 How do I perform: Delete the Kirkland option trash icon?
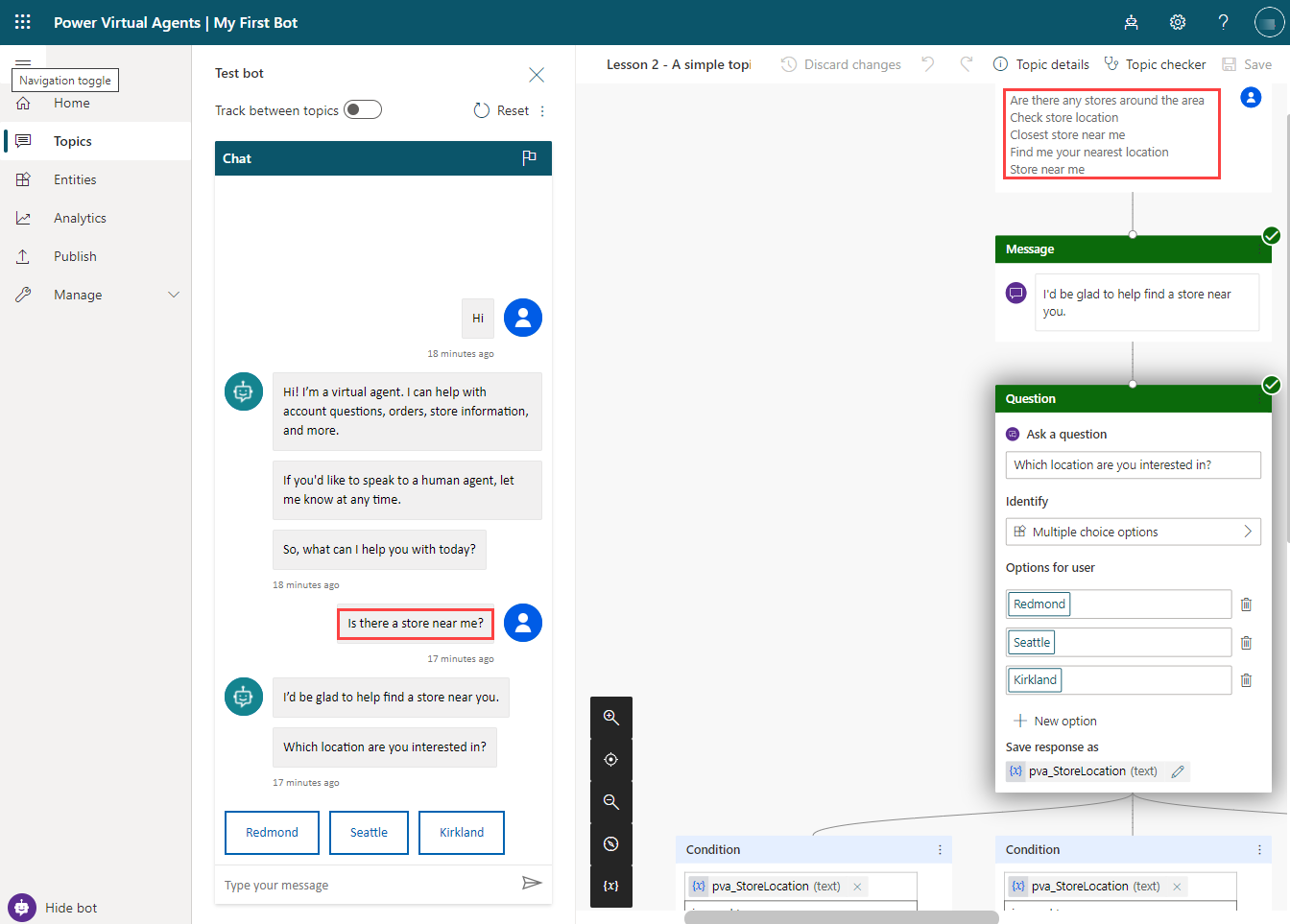[1246, 680]
